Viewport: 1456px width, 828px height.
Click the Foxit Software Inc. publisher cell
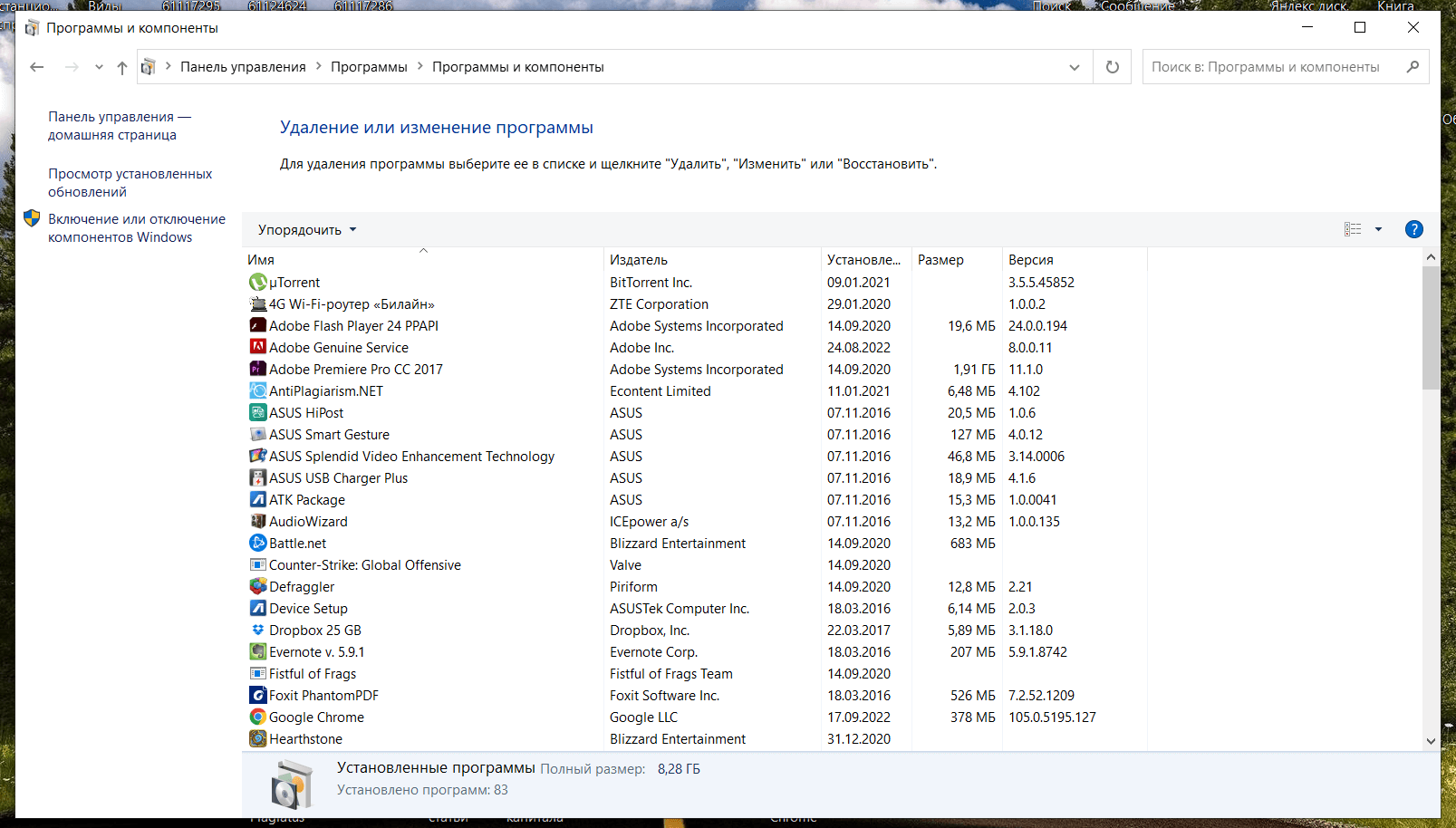point(664,696)
